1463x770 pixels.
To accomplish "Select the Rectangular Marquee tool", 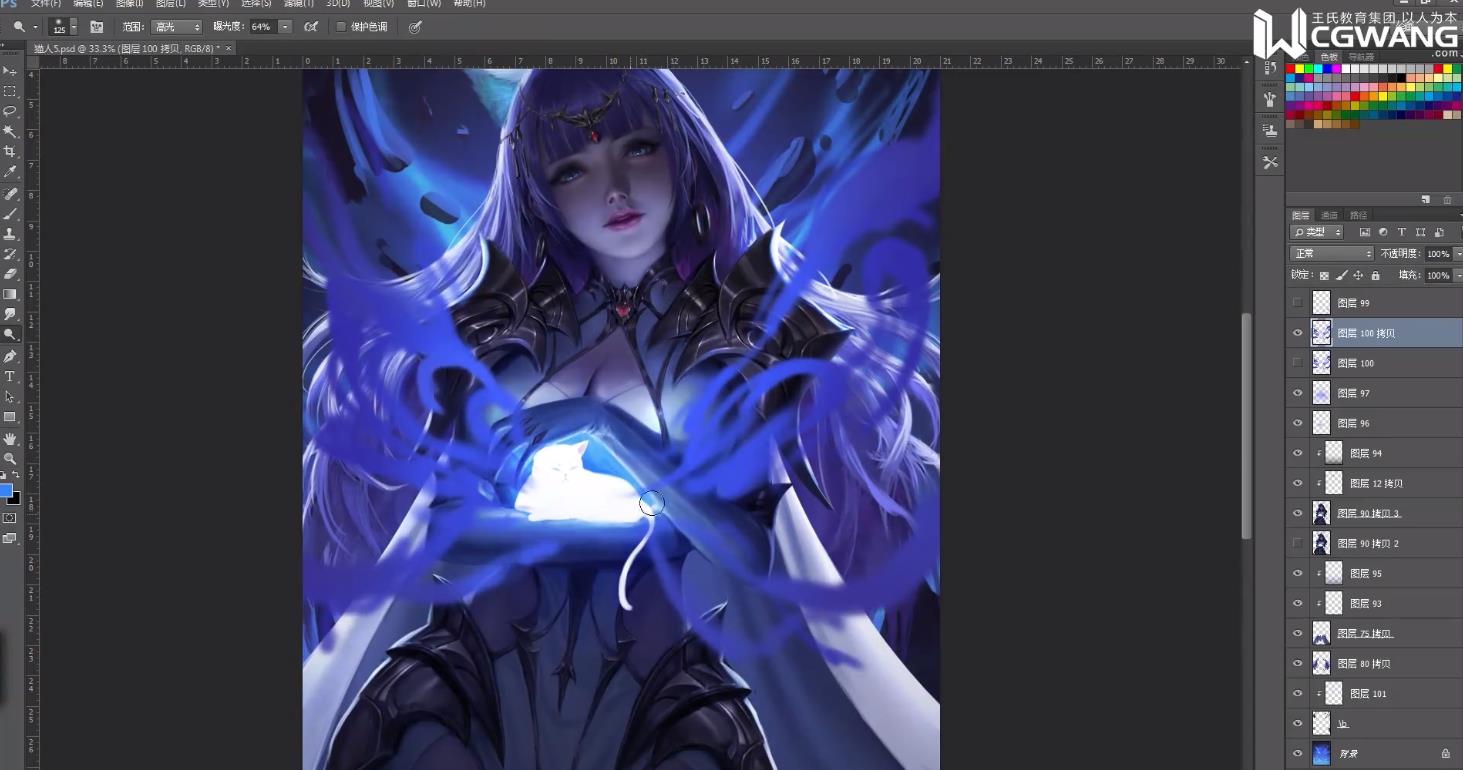I will click(10, 91).
